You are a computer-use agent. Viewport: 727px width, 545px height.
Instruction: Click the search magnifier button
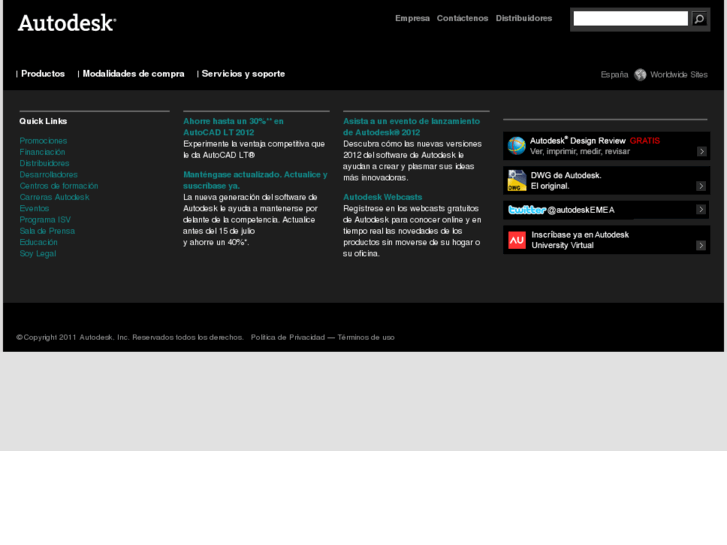click(x=699, y=19)
